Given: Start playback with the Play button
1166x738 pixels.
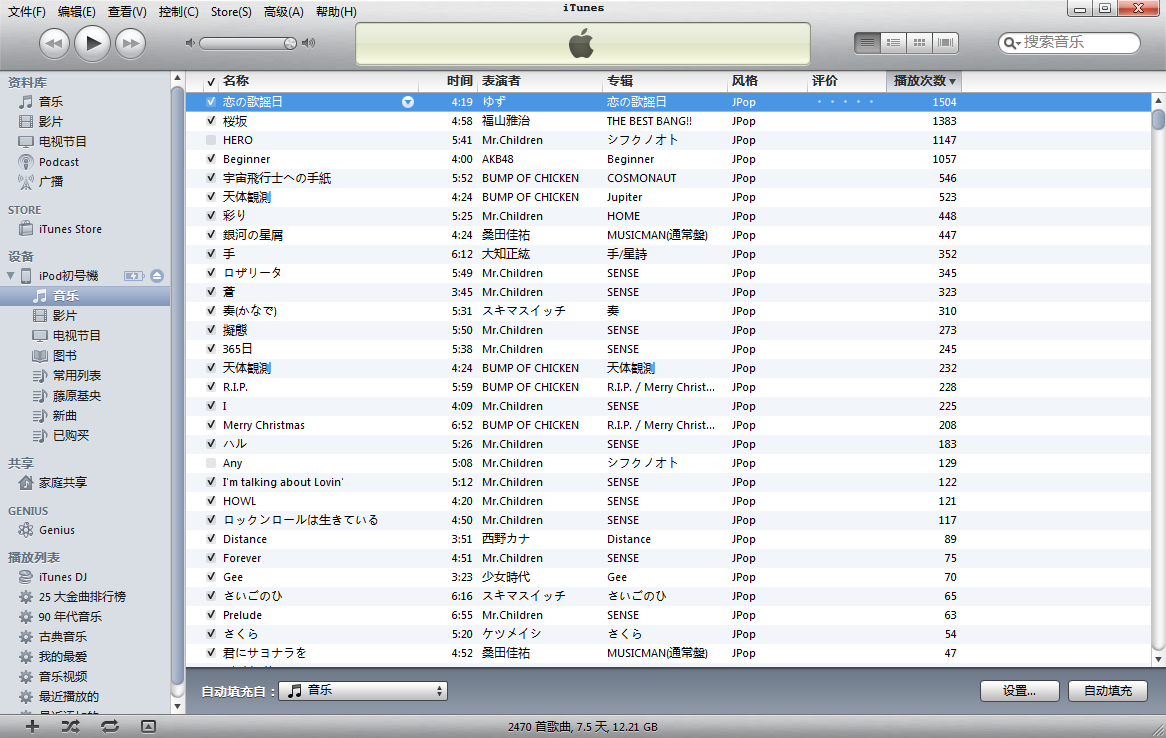Looking at the screenshot, I should (x=92, y=43).
